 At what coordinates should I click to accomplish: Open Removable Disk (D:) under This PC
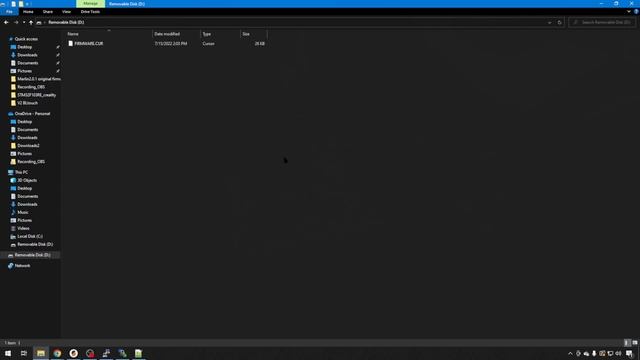(x=35, y=244)
